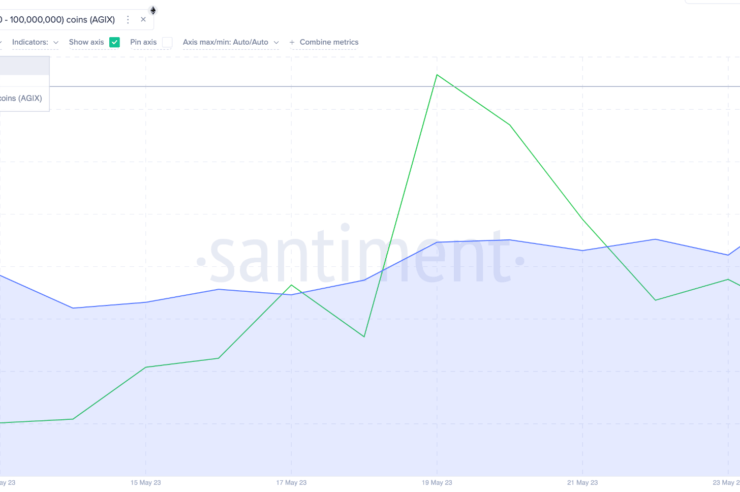Click the Combine metrics label
Screen dimensions: 740x492
(x=329, y=42)
